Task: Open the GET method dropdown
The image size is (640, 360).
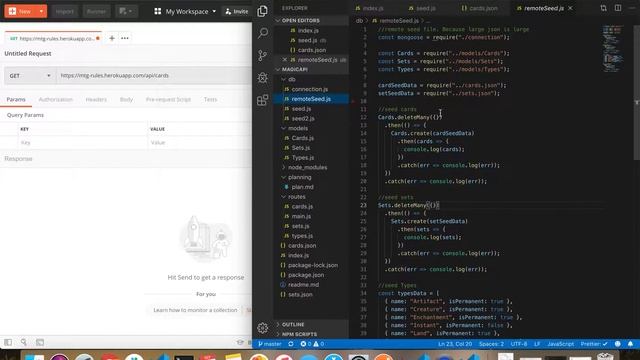Action: coord(30,76)
